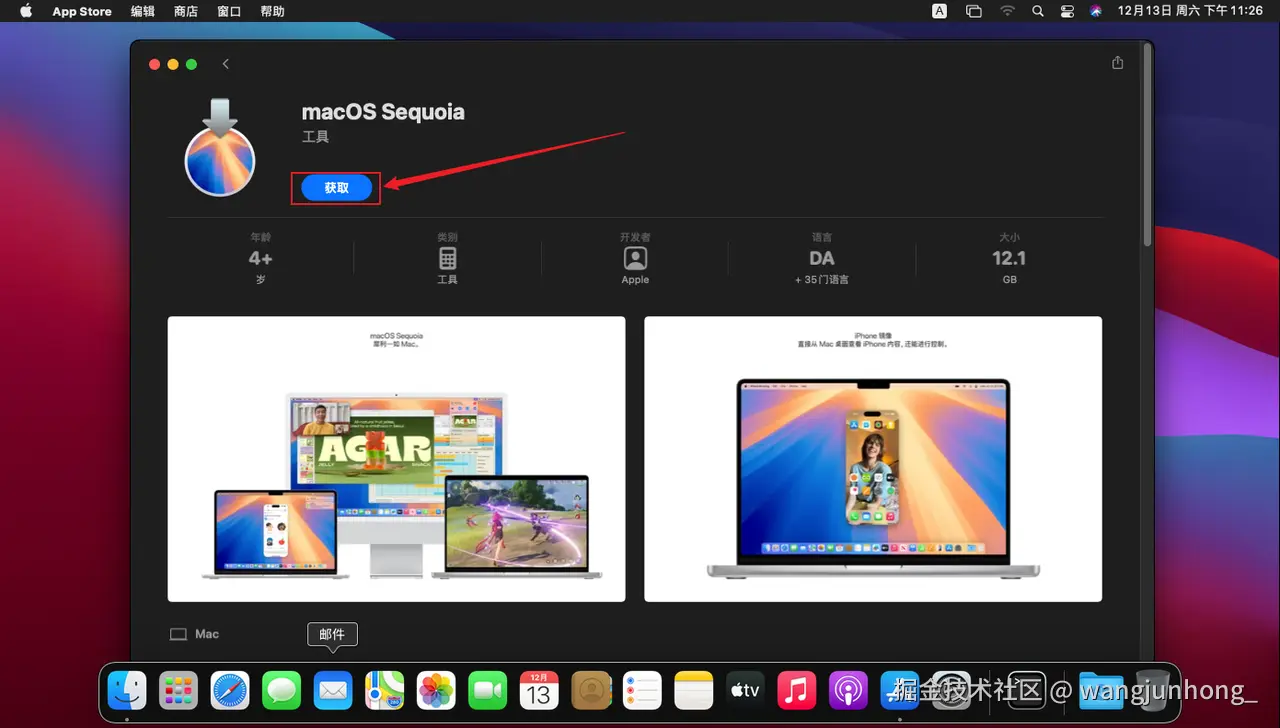Launch Apple TV from the Dock

[x=745, y=690]
